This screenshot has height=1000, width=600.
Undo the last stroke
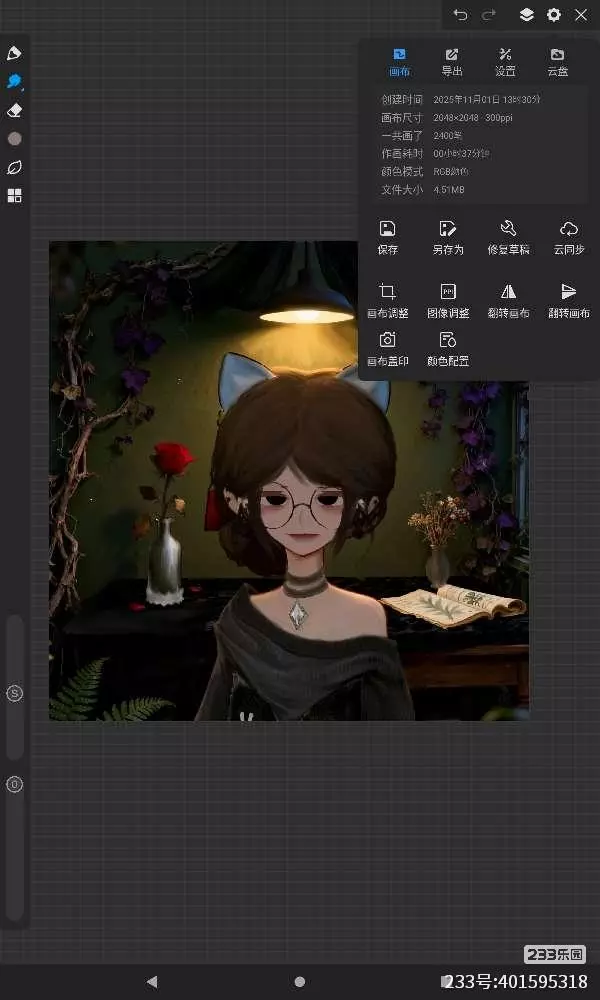460,15
